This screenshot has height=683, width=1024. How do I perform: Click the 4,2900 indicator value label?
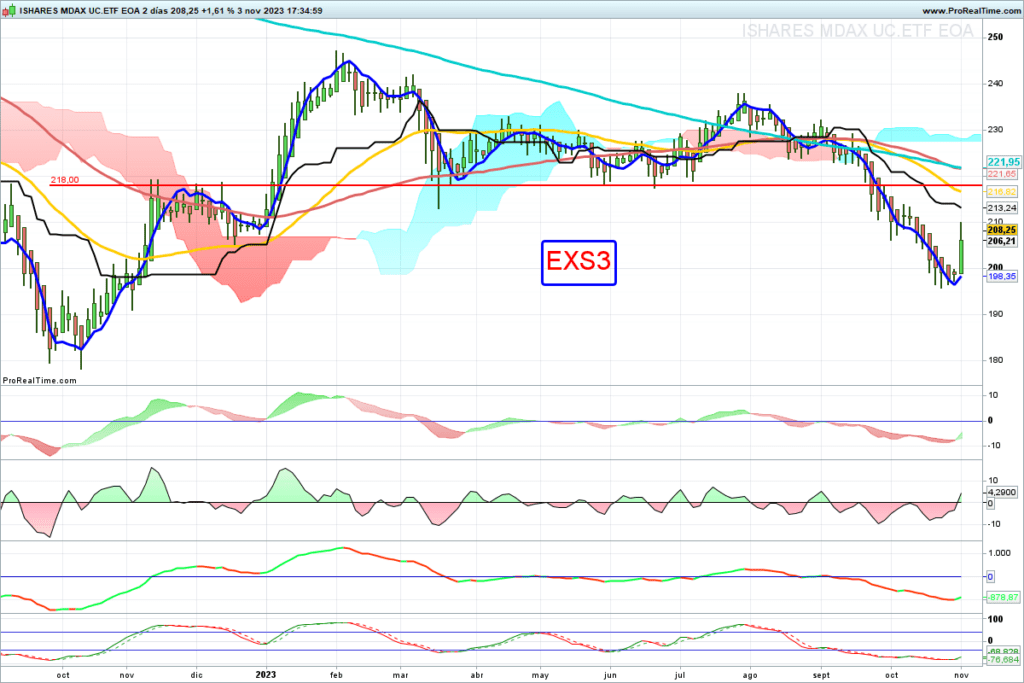(x=1001, y=492)
